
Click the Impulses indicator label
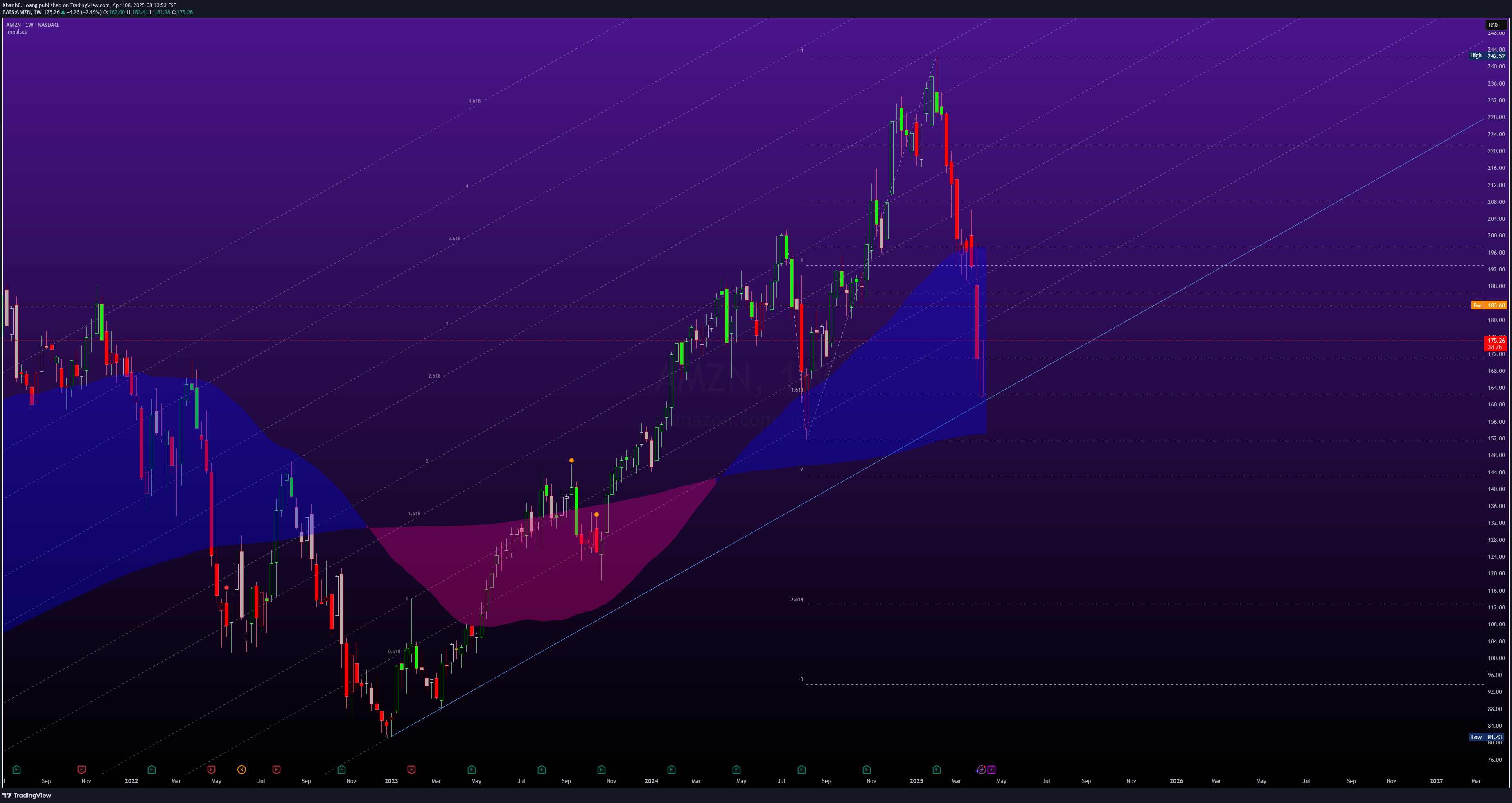(16, 32)
